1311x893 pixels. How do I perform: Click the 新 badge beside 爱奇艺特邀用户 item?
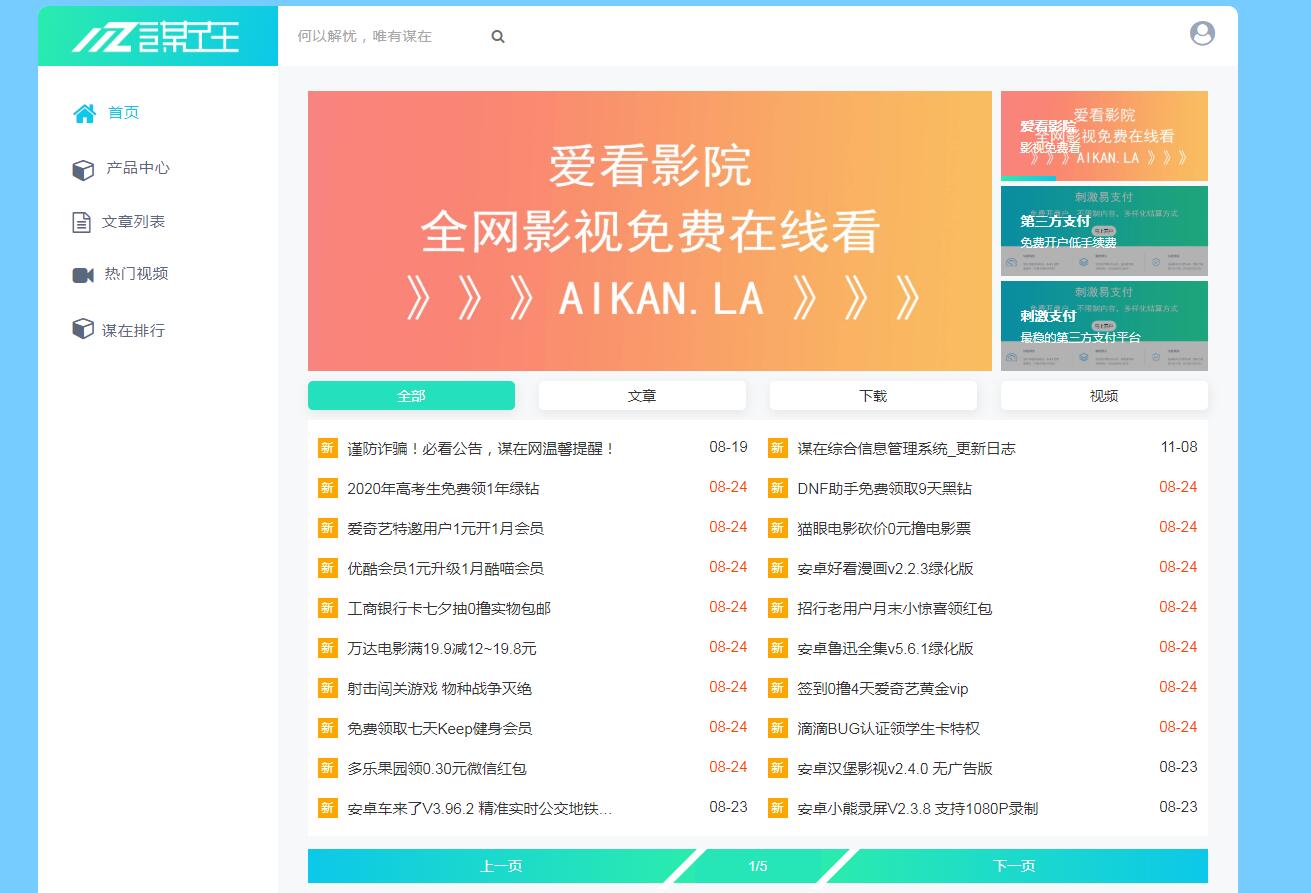click(328, 528)
